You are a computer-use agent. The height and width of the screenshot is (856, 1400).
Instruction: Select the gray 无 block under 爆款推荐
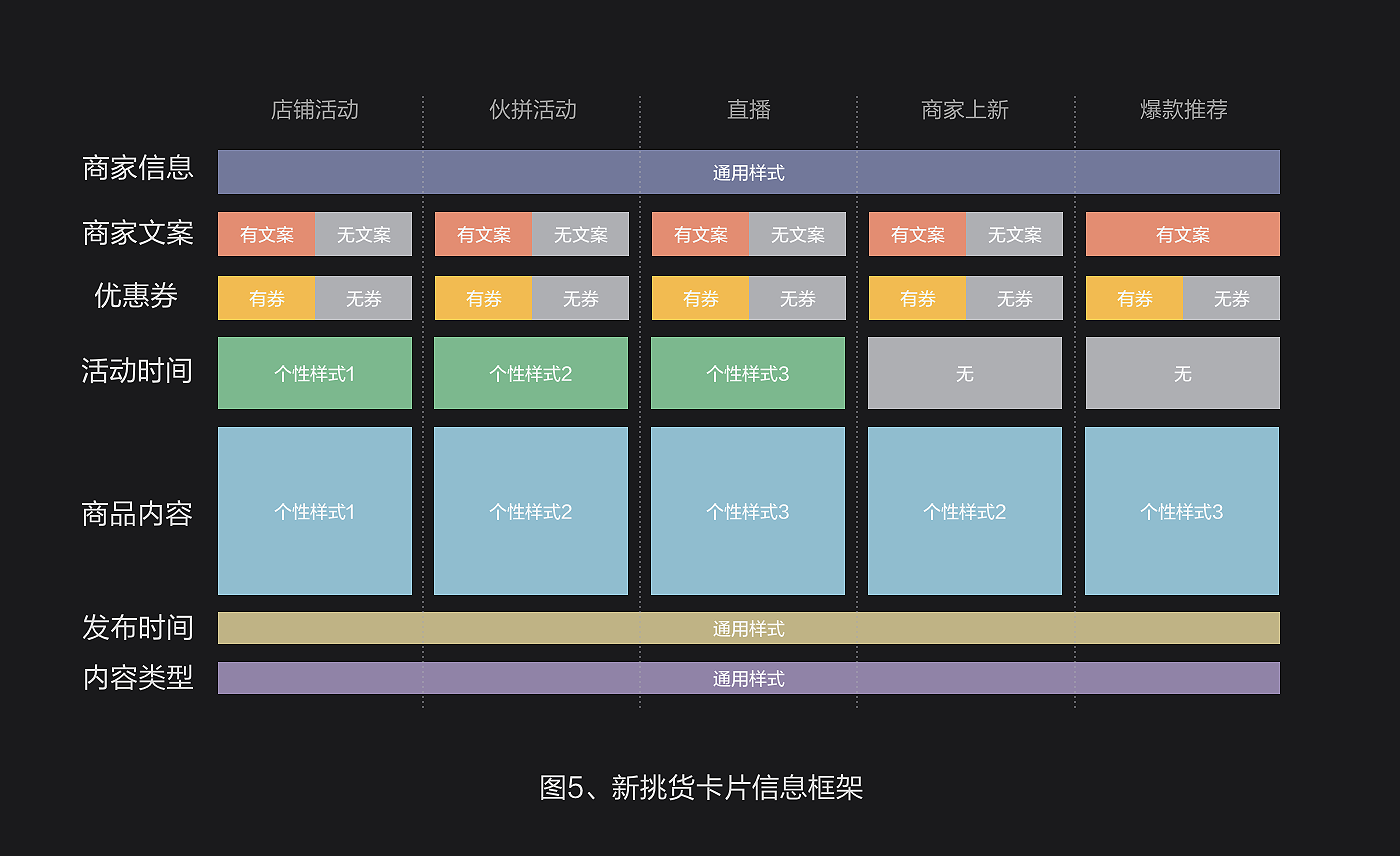[1183, 373]
